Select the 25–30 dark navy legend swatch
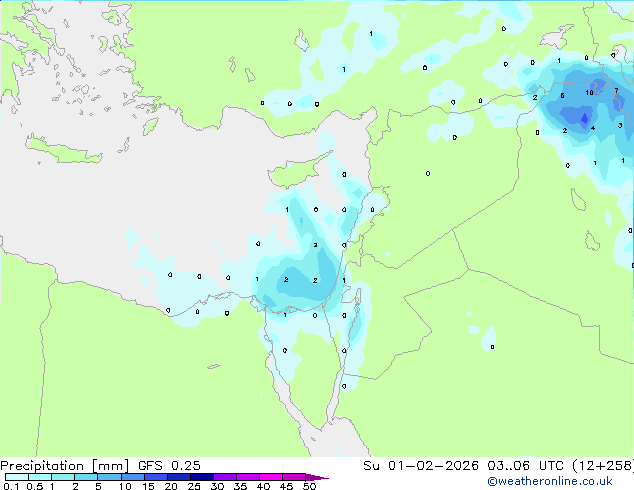The image size is (634, 490). [202, 477]
